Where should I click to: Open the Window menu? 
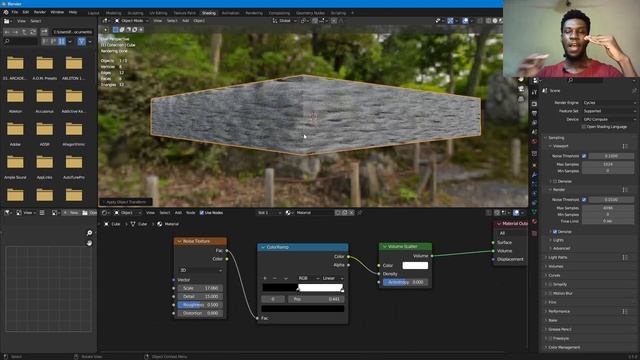pos(57,12)
